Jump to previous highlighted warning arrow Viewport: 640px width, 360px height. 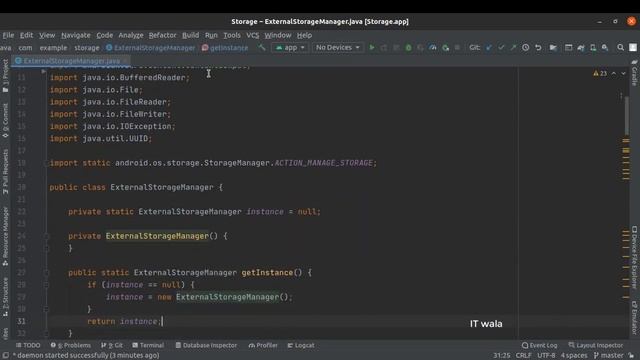(614, 73)
